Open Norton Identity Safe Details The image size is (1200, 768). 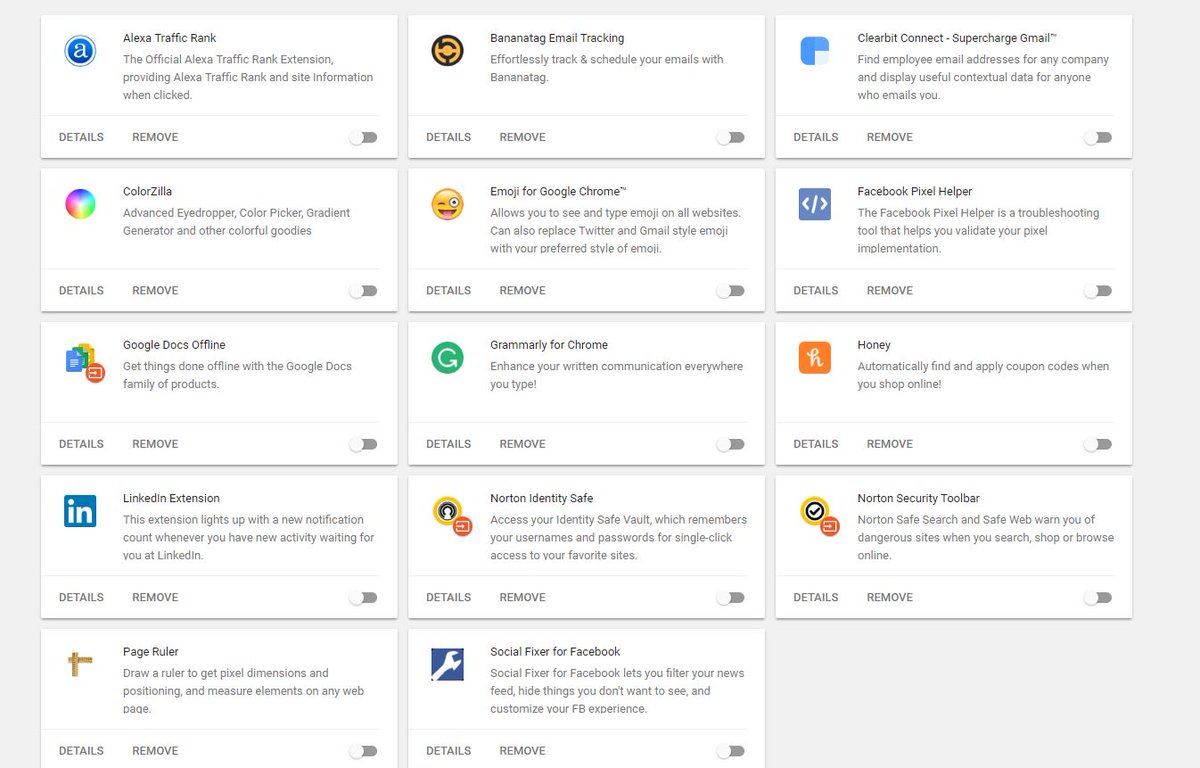[448, 597]
